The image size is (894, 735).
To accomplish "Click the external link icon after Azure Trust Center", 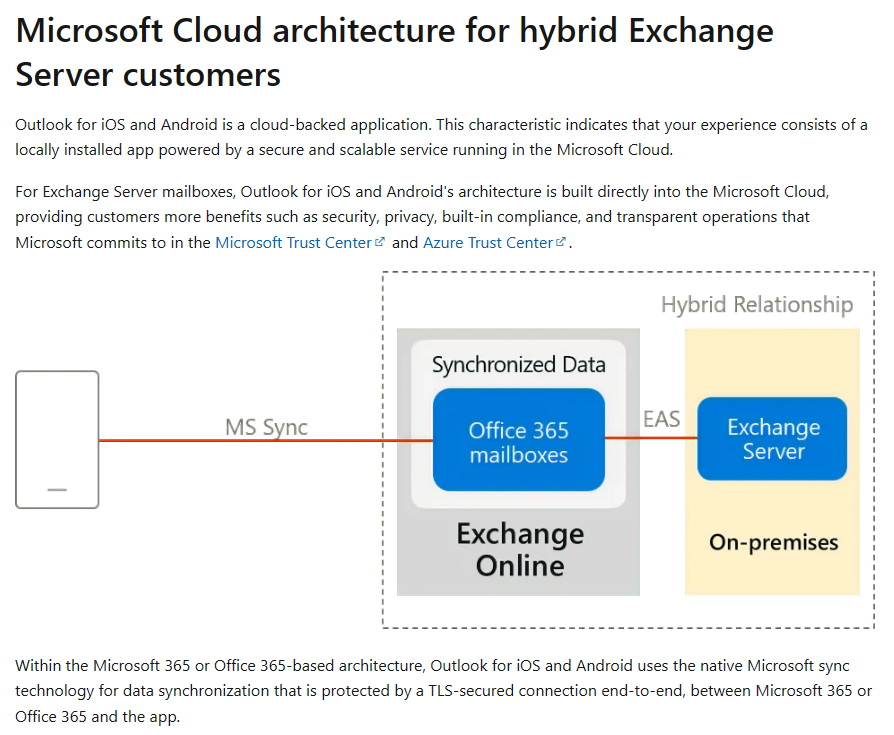I will click(x=559, y=240).
